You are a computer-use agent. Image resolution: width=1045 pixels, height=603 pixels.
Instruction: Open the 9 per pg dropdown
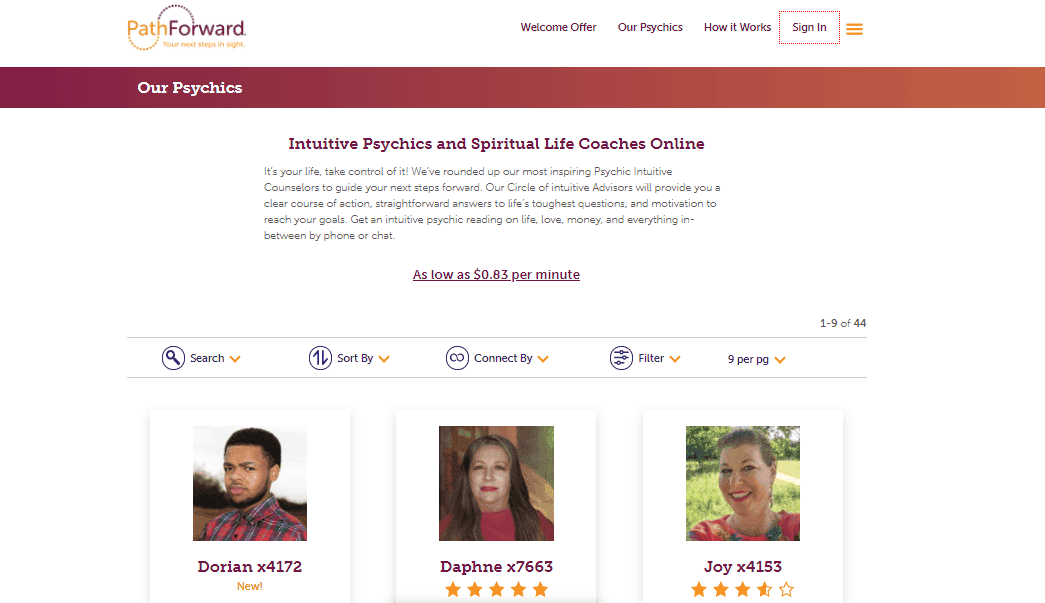point(756,359)
